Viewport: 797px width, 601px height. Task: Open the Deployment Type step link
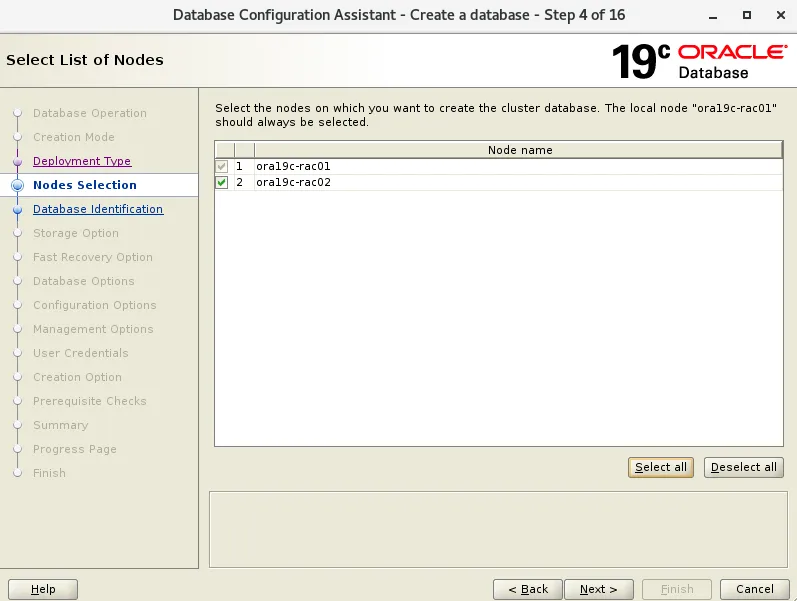tap(82, 161)
